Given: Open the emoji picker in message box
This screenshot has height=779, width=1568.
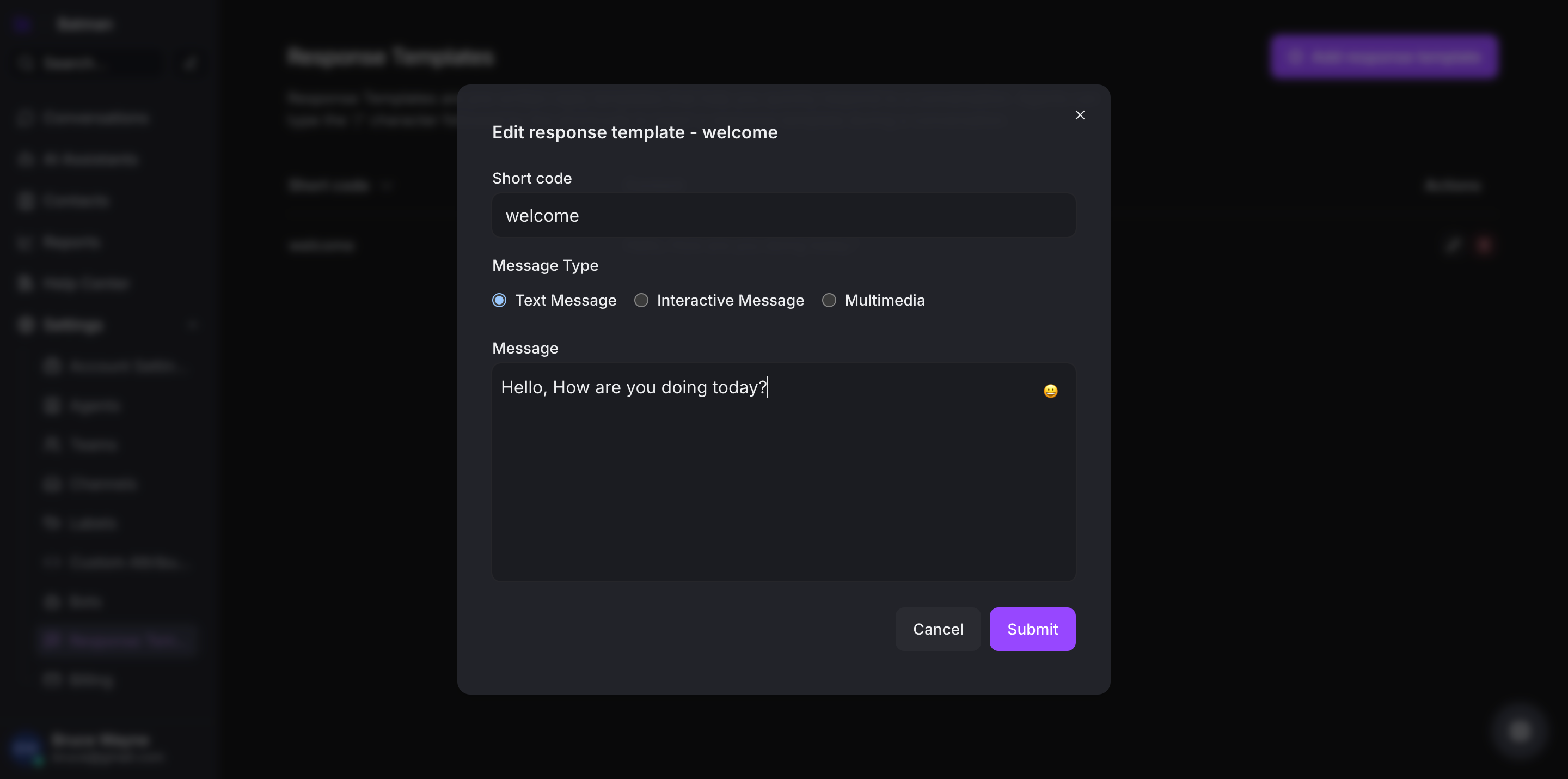Looking at the screenshot, I should [1050, 391].
